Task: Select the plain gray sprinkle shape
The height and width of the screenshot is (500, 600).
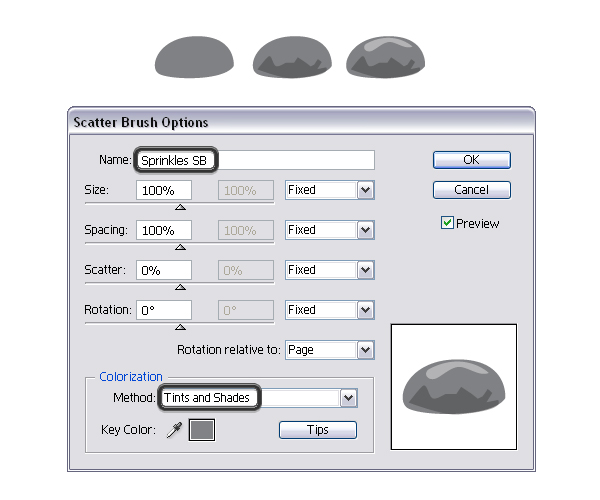Action: click(x=194, y=57)
